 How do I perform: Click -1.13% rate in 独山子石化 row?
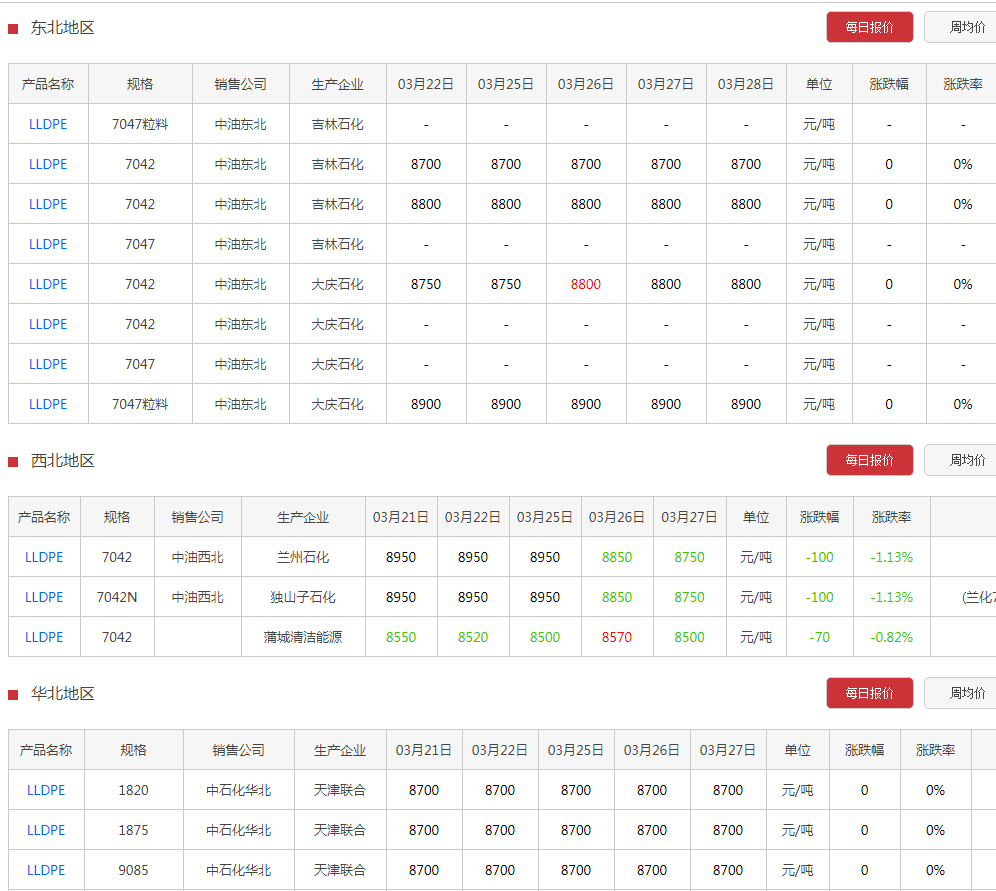[x=892, y=598]
